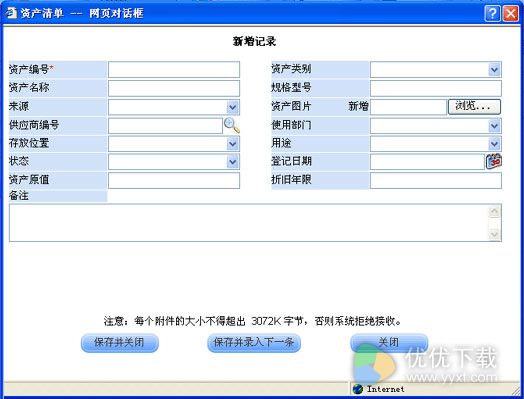Expand the 资产类别 dropdown
This screenshot has width=524, height=399.
[x=494, y=70]
